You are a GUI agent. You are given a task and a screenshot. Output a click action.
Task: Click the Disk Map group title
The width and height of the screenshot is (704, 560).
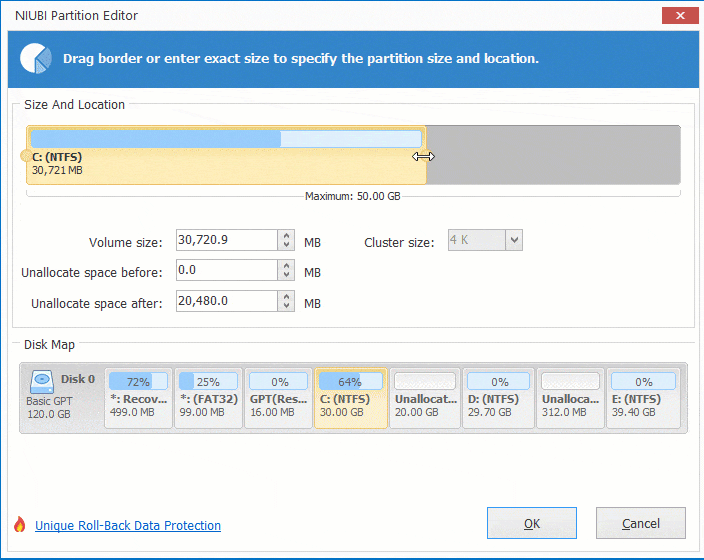click(49, 345)
